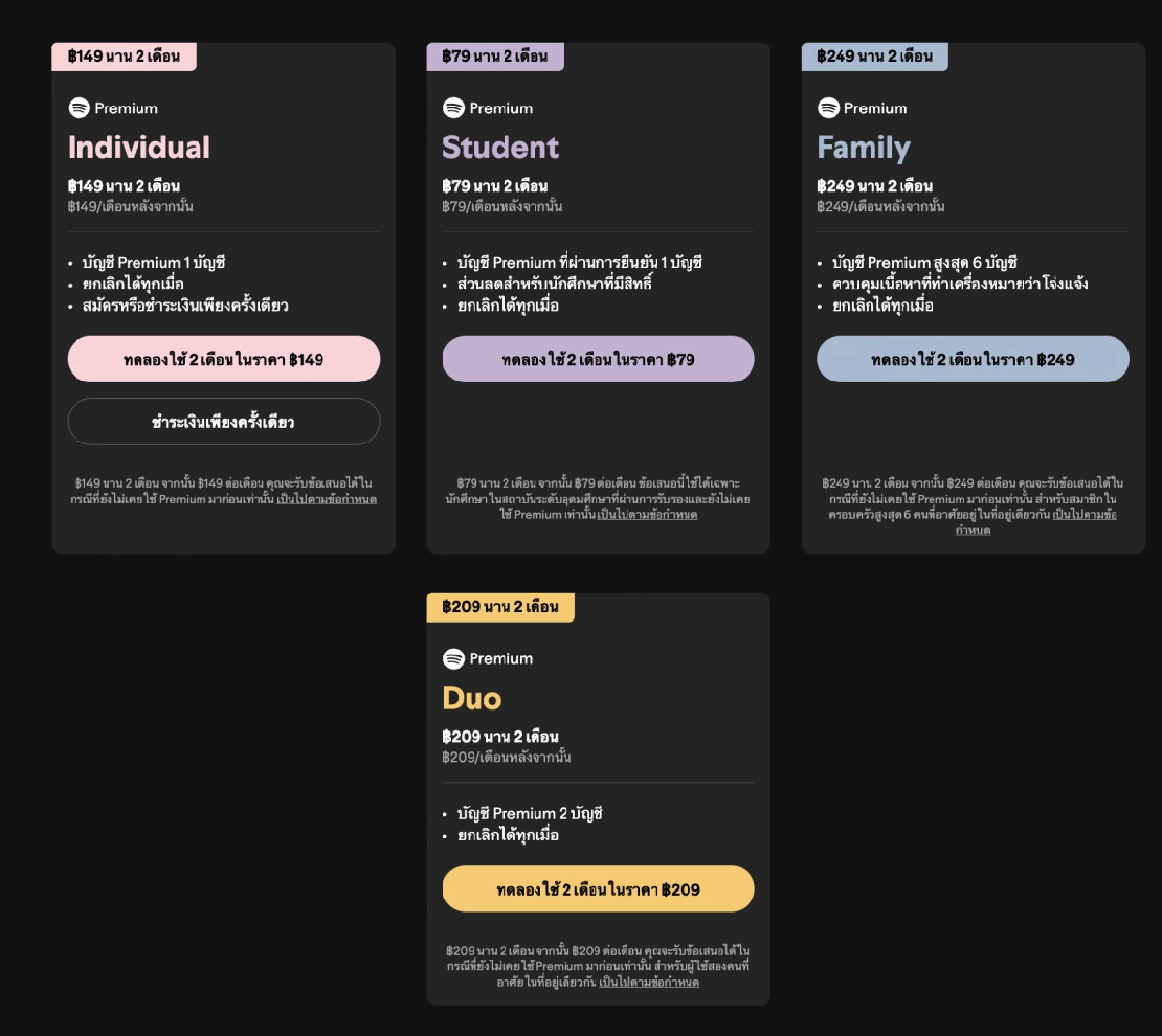This screenshot has width=1162, height=1036.
Task: Click the Spotify logo on Family card
Action: point(828,107)
